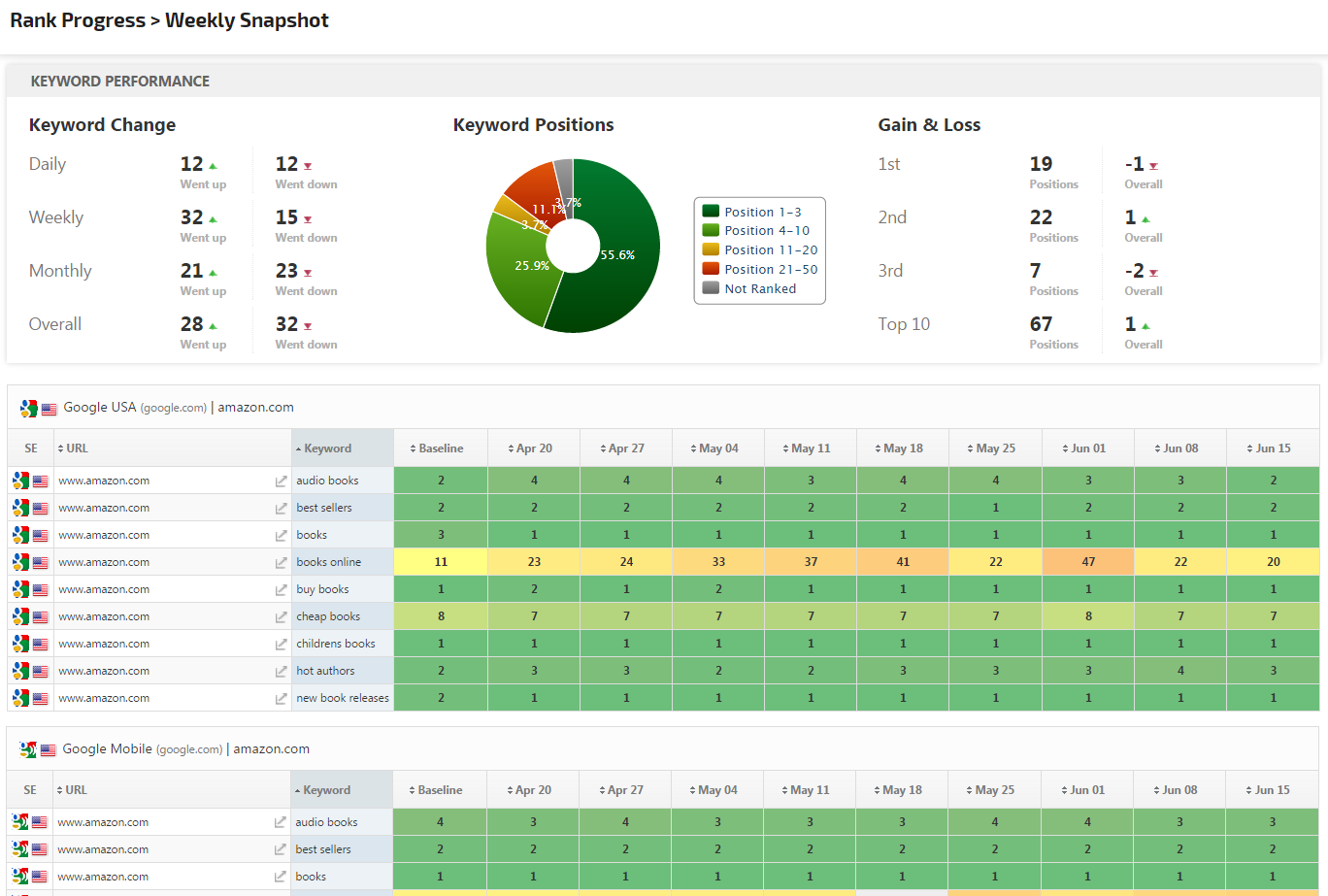Open www.amazon.com link in best sellers row
This screenshot has width=1328, height=896.
(x=104, y=508)
